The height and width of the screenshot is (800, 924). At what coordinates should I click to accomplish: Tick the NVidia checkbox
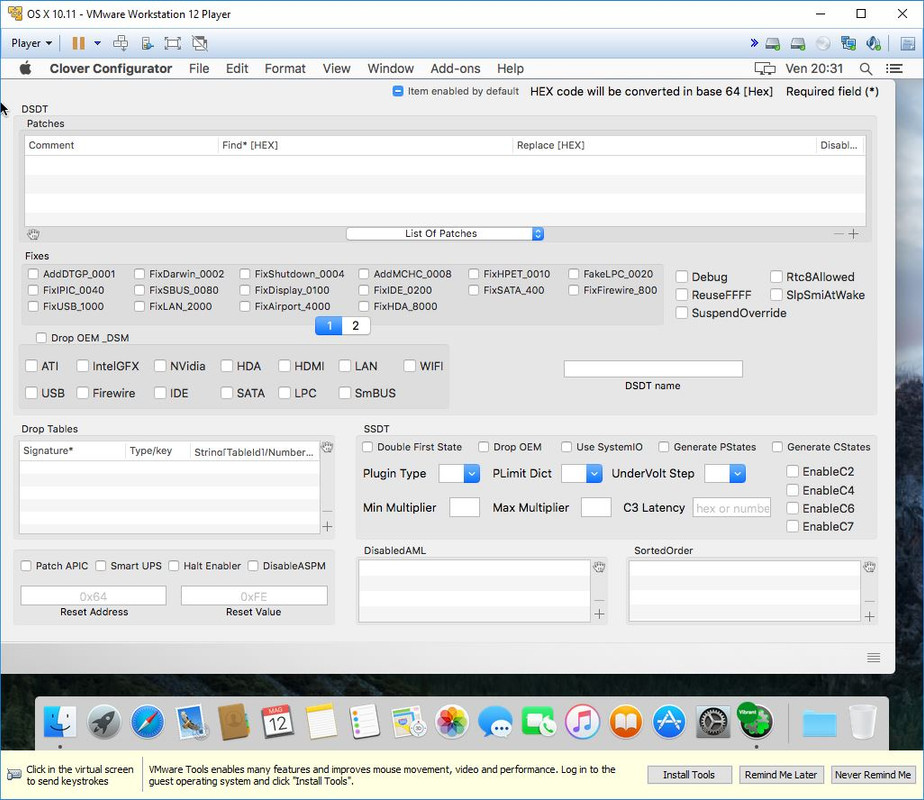pos(160,366)
